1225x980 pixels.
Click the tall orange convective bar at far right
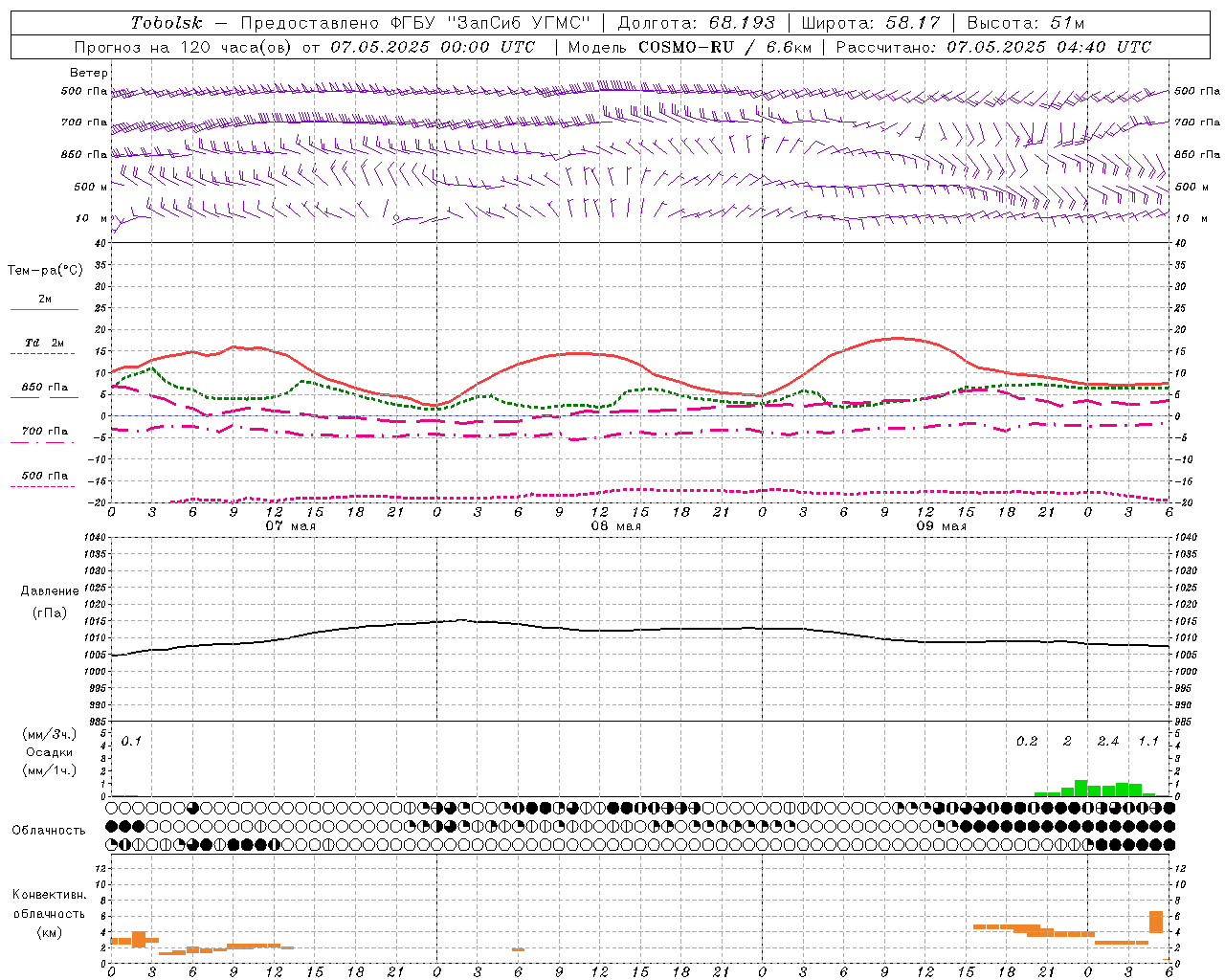coord(1156,922)
